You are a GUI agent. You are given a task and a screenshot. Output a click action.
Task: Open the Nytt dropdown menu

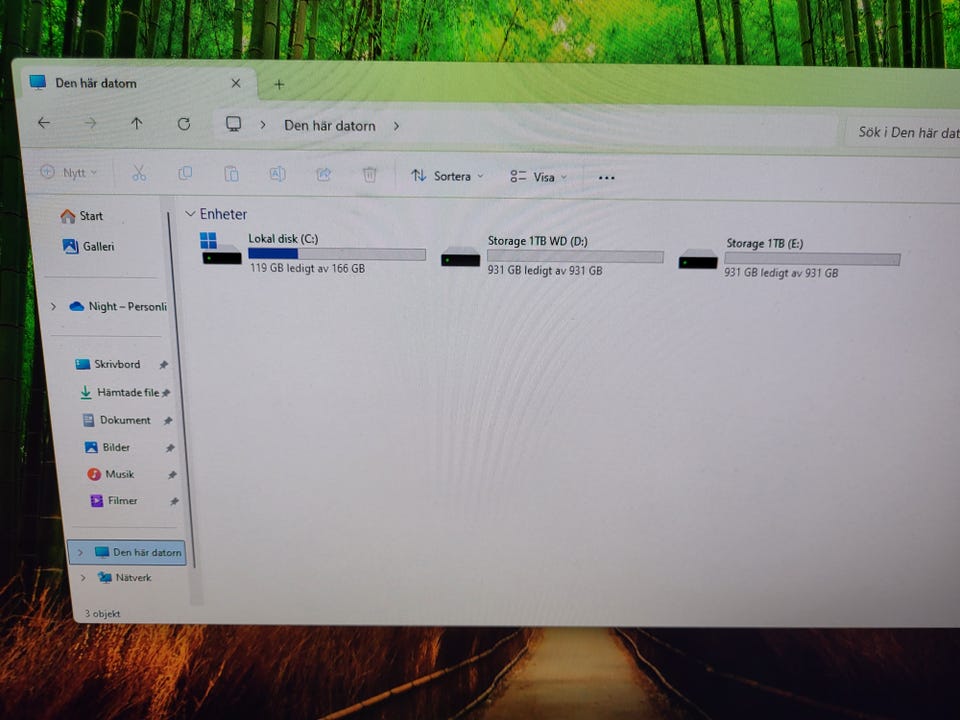[68, 173]
